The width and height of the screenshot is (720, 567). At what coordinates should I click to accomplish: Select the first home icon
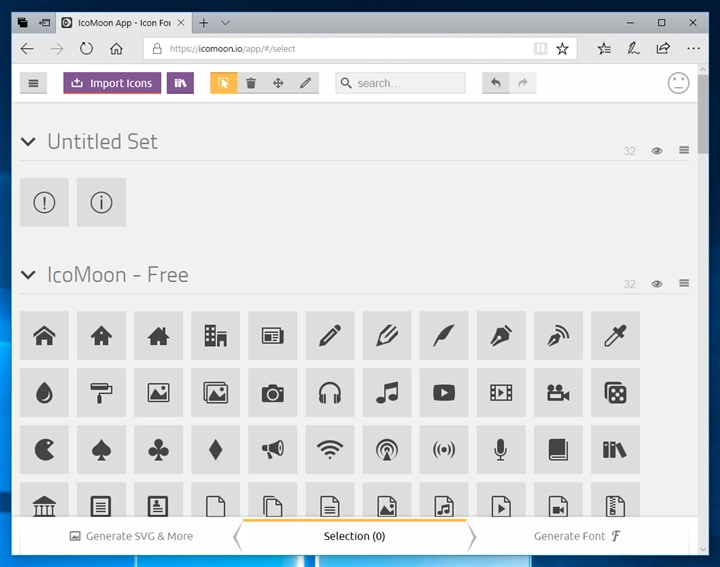click(45, 336)
